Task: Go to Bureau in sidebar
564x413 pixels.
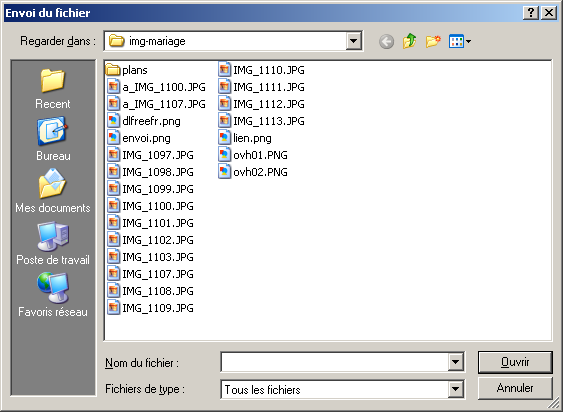Action: click(x=53, y=139)
